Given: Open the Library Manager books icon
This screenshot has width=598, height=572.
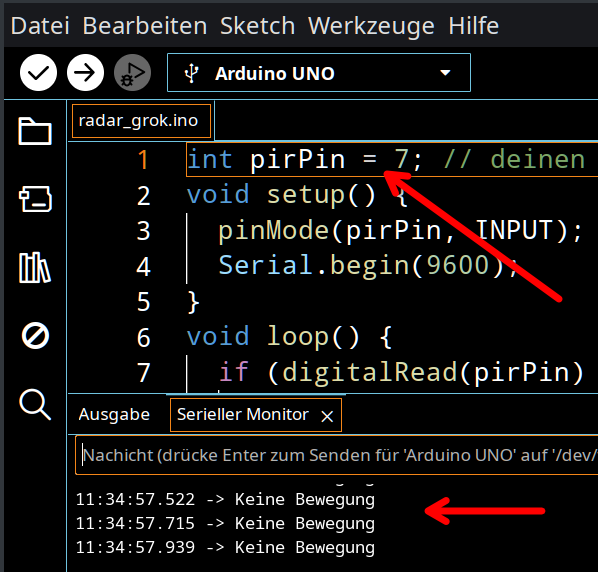Looking at the screenshot, I should coord(34,267).
